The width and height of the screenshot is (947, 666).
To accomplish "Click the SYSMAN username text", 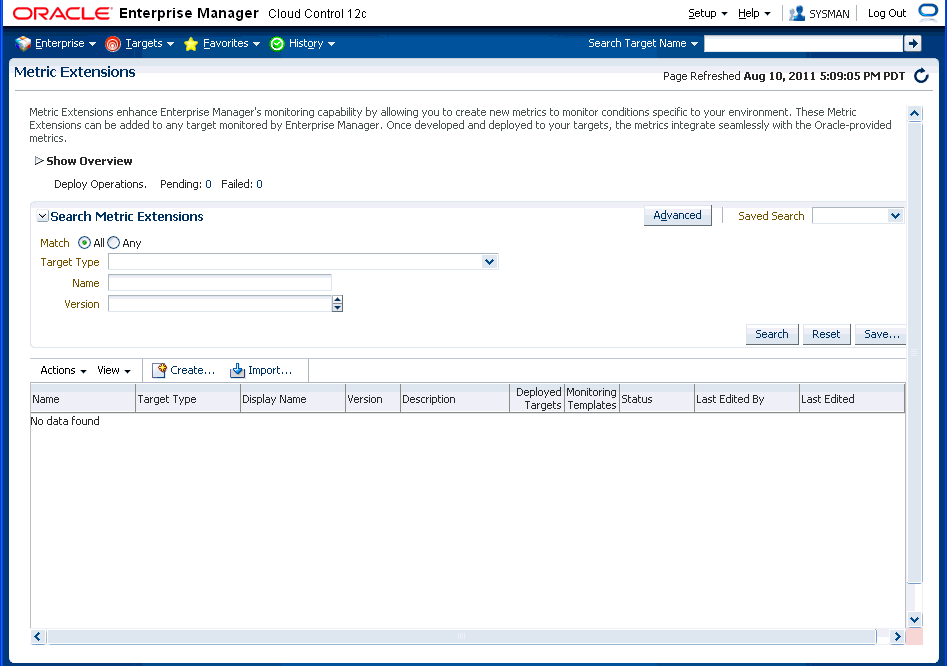I will (829, 14).
